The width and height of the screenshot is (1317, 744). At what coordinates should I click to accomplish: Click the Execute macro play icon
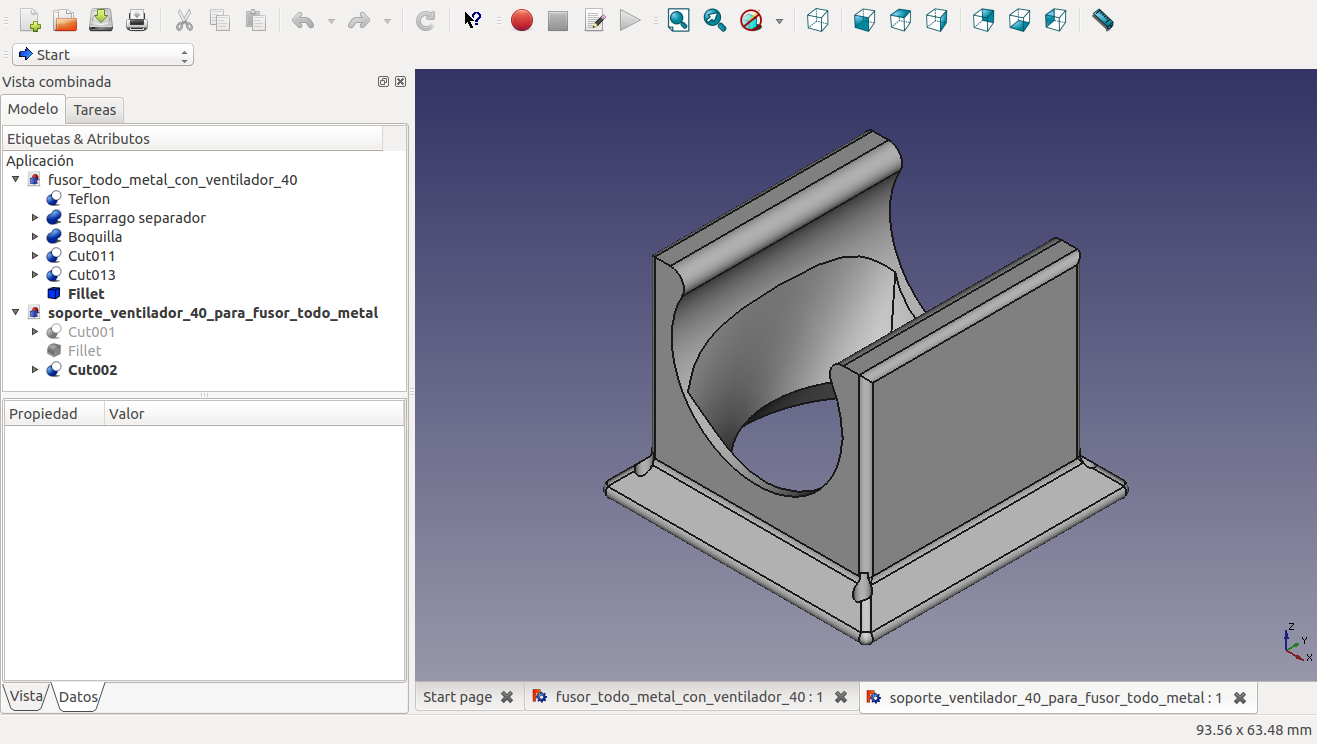pos(629,20)
